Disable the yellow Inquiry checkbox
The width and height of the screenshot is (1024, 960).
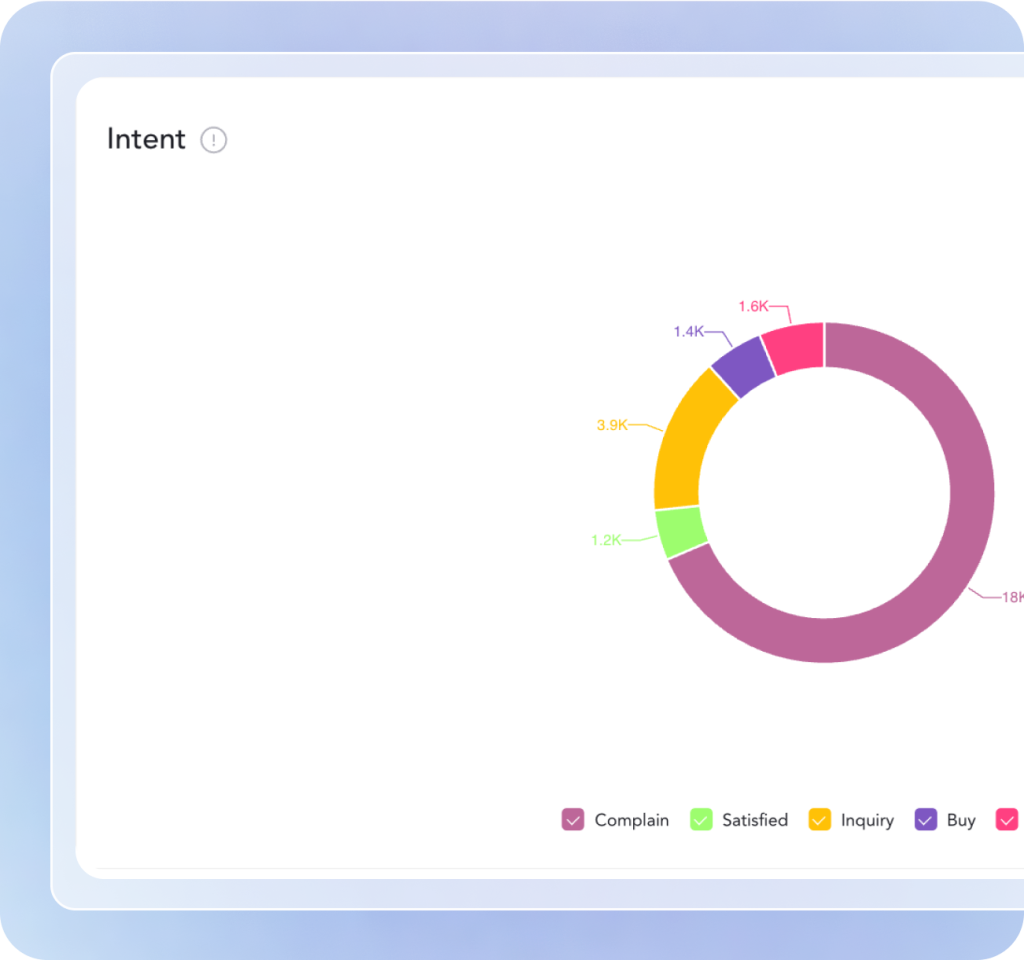820,820
